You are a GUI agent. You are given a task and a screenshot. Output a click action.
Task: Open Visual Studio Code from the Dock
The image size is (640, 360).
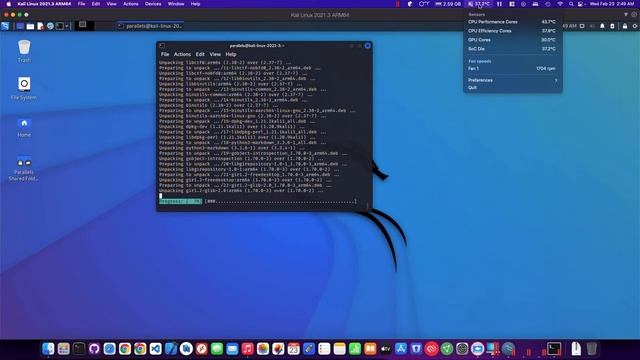pyautogui.click(x=156, y=349)
